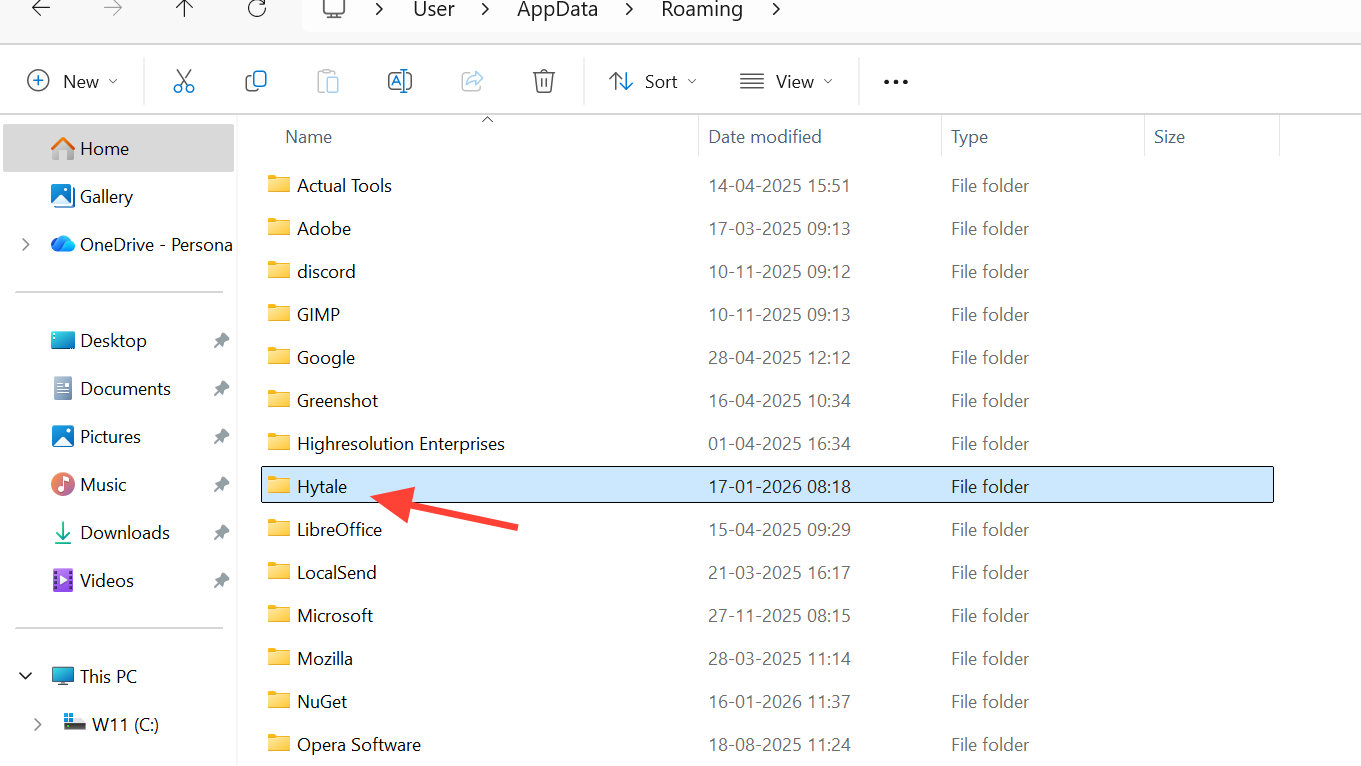Select the Hytale folder
This screenshot has height=766, width=1361.
coord(322,487)
